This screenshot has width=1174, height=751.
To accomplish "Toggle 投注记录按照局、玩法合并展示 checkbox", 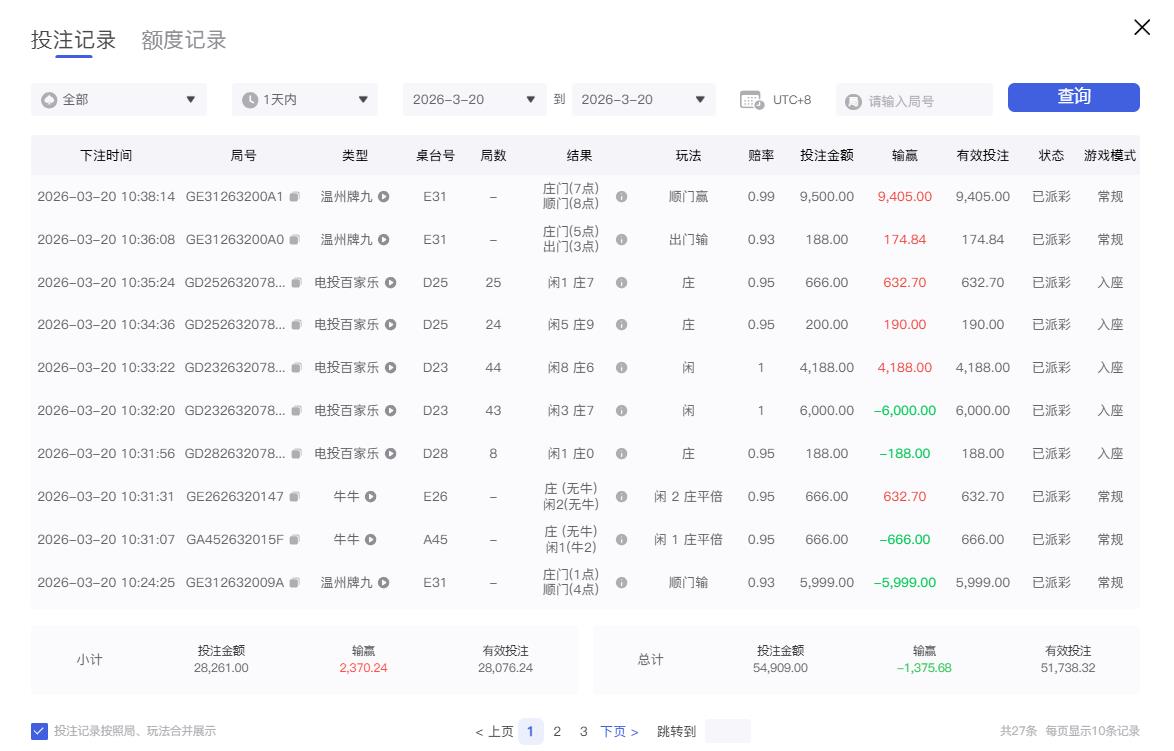I will coord(39,731).
